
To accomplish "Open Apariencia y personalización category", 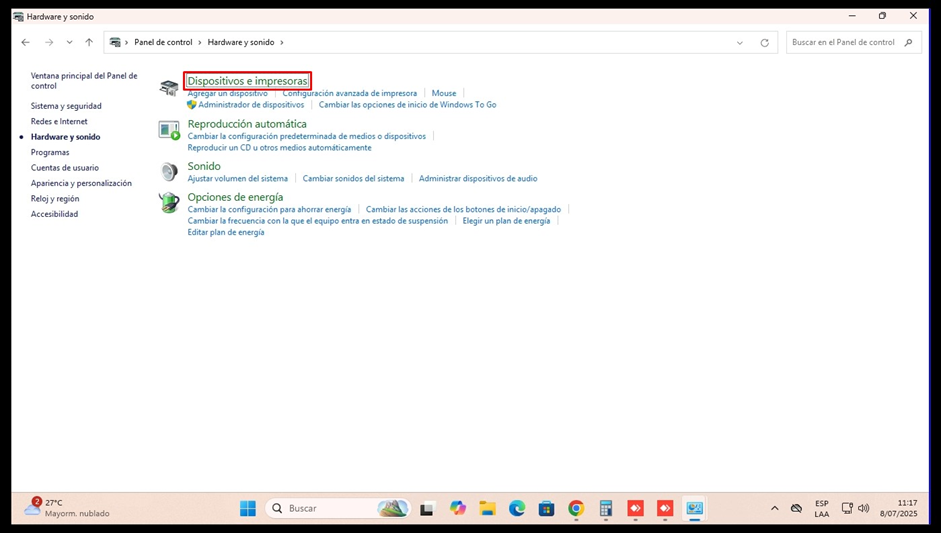I will click(81, 183).
